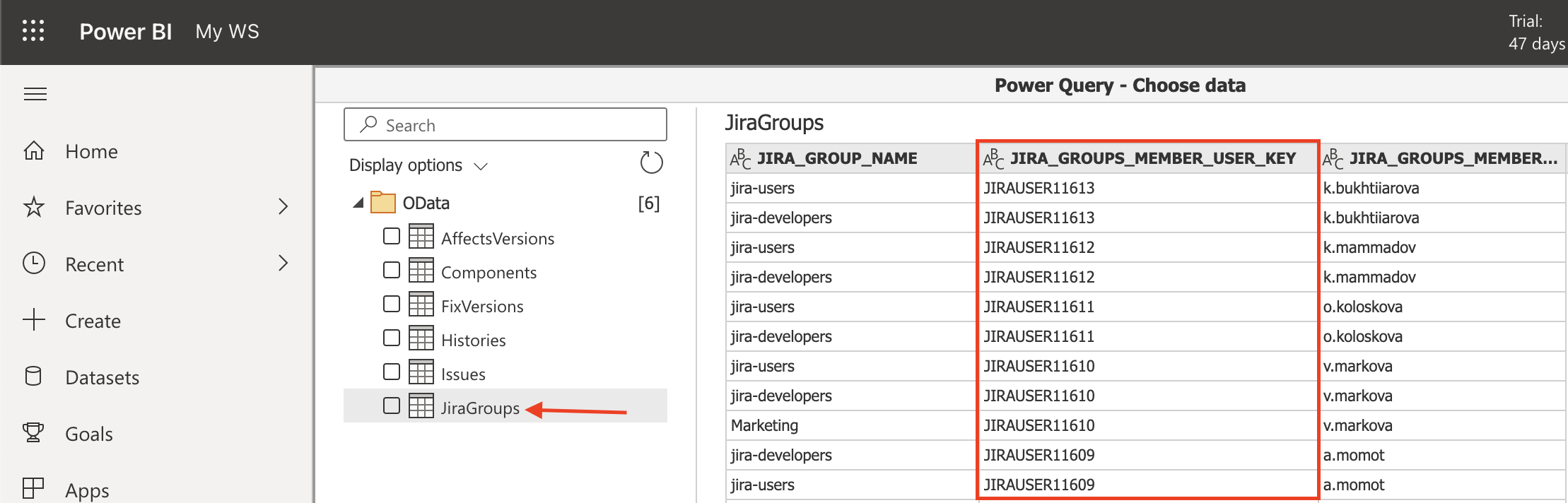Click the Home house icon
This screenshot has width=1568, height=503.
34,151
